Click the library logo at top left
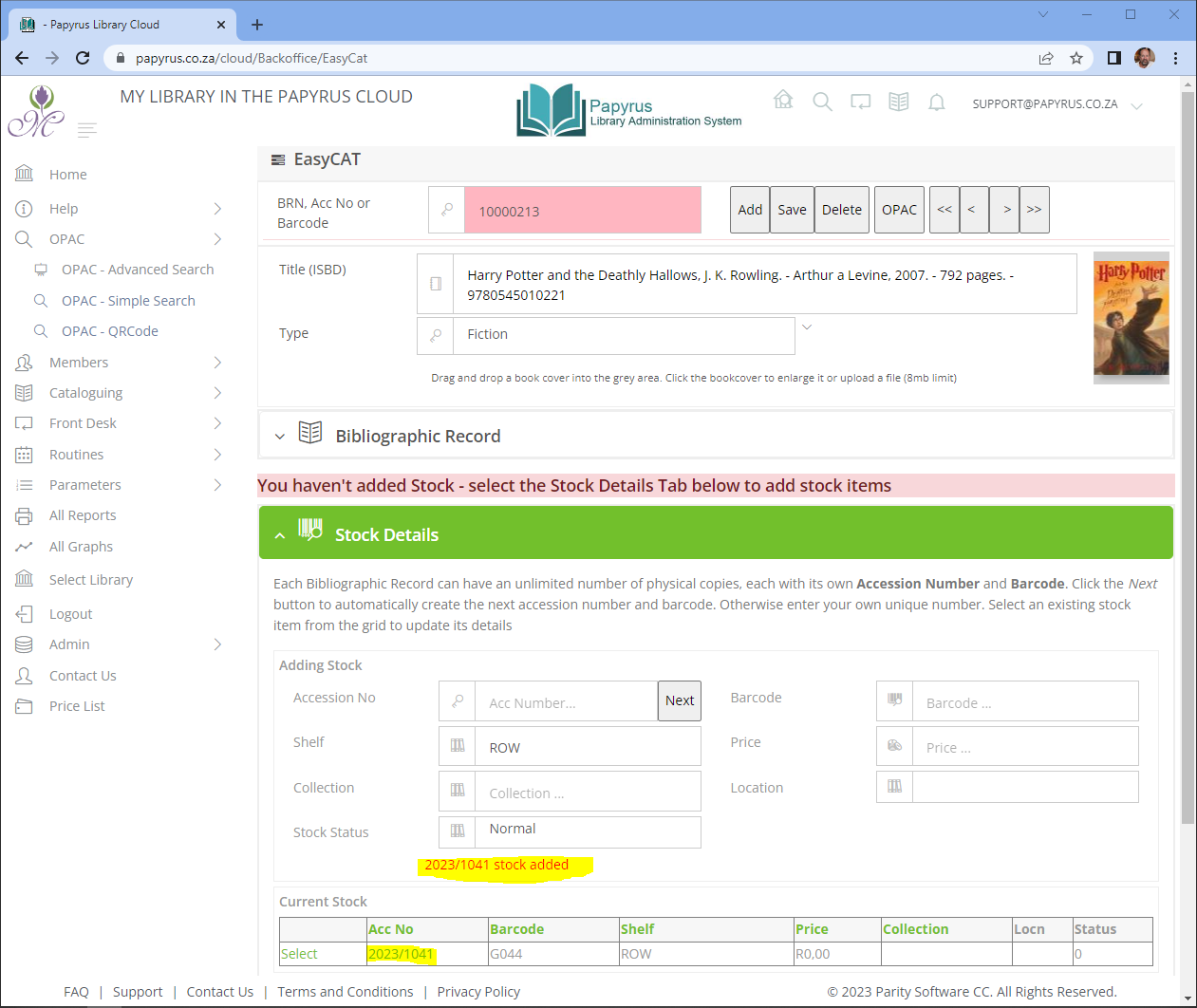Screen dimensions: 1197x1008 (x=36, y=111)
